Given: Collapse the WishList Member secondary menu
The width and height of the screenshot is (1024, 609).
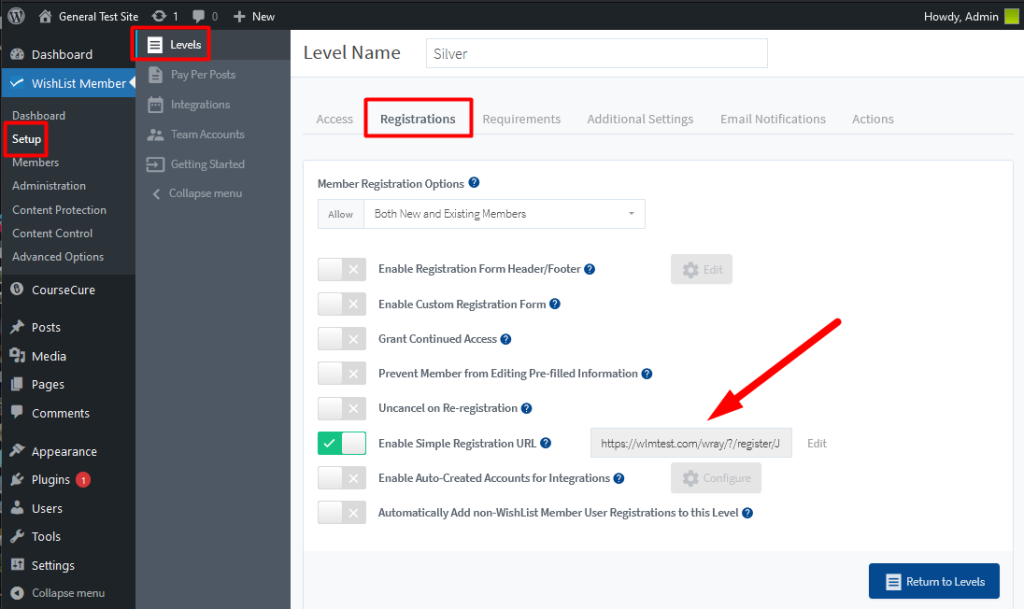Looking at the screenshot, I should 197,193.
